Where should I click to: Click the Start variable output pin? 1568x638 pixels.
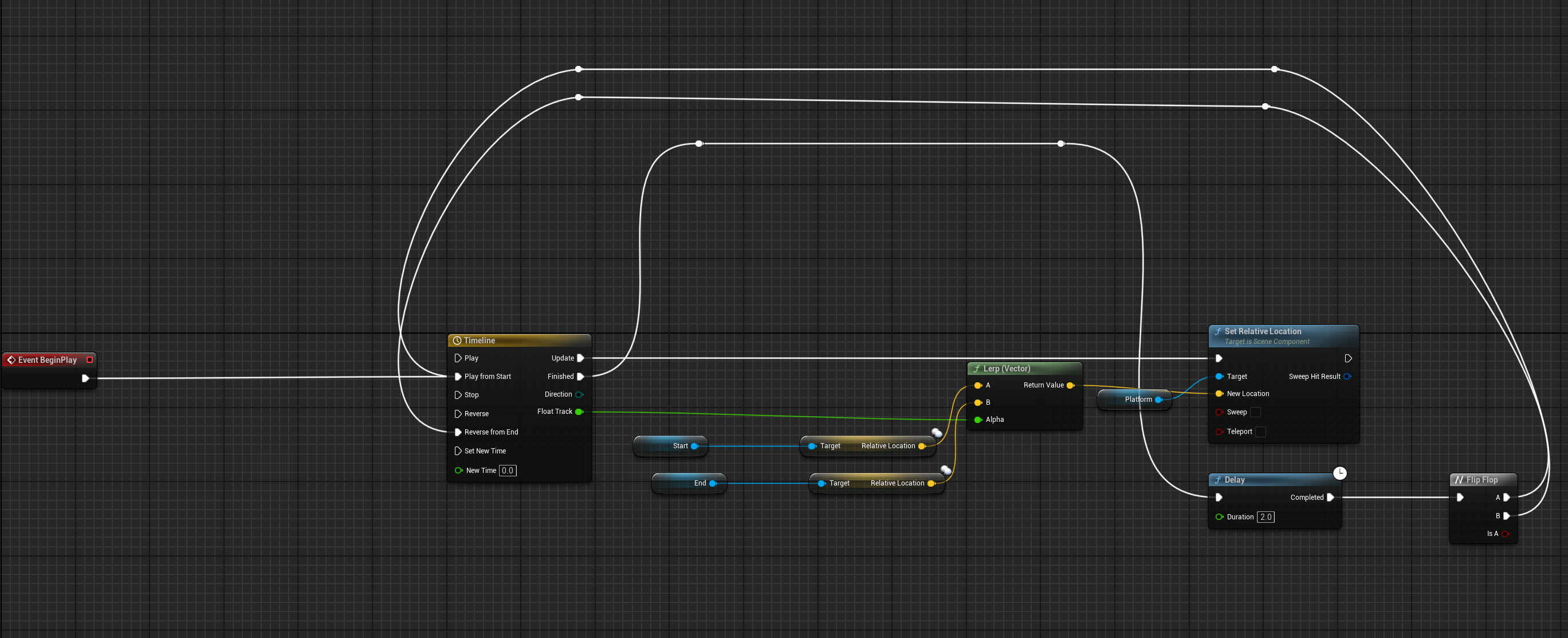(x=694, y=446)
